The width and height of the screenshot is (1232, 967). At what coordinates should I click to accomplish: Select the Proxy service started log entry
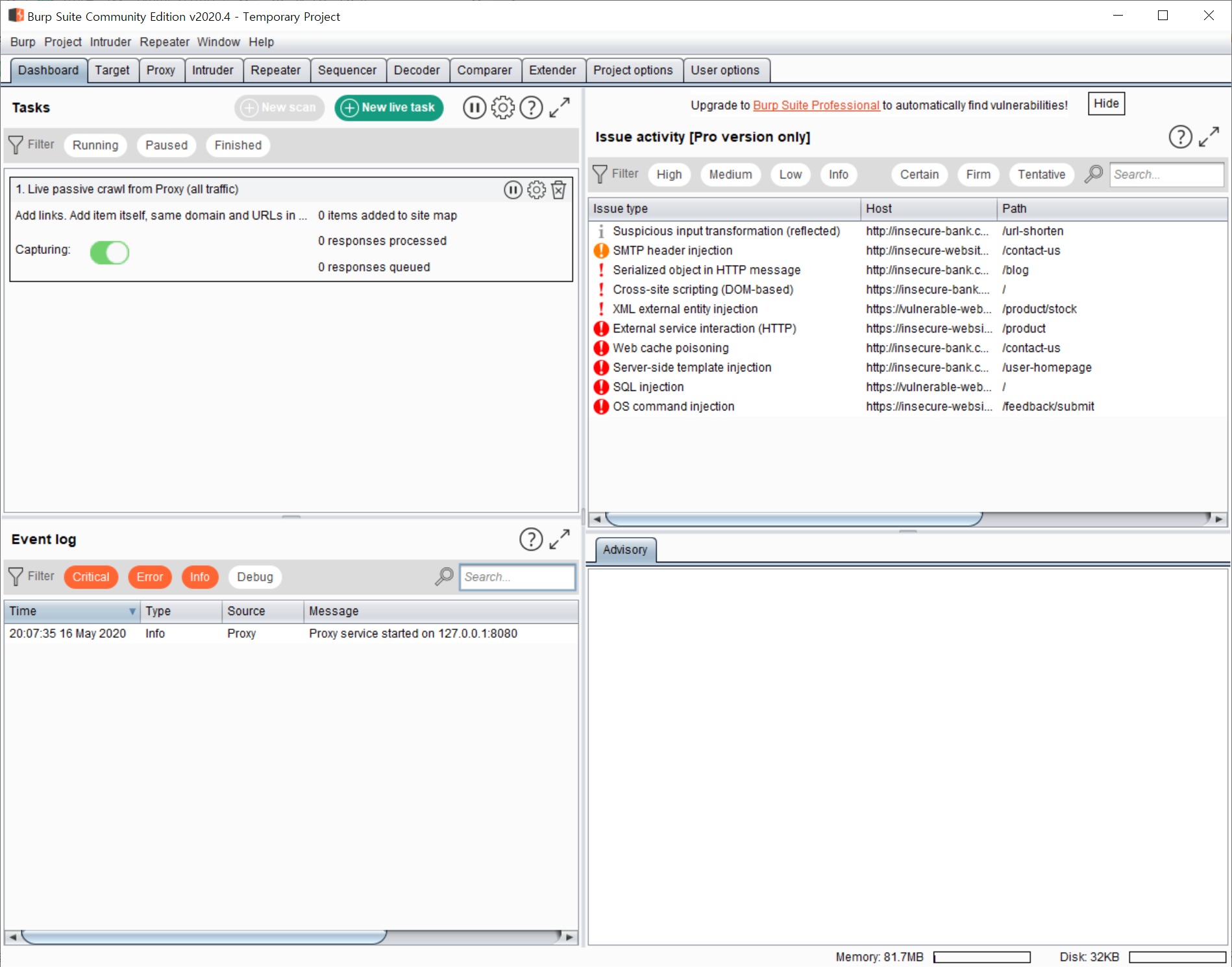click(291, 634)
